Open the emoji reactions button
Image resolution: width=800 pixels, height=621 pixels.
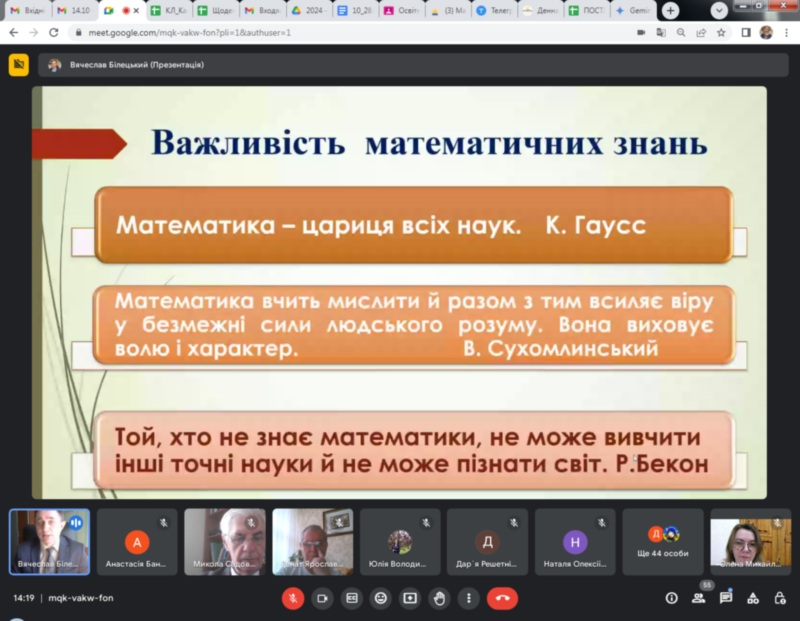380,598
